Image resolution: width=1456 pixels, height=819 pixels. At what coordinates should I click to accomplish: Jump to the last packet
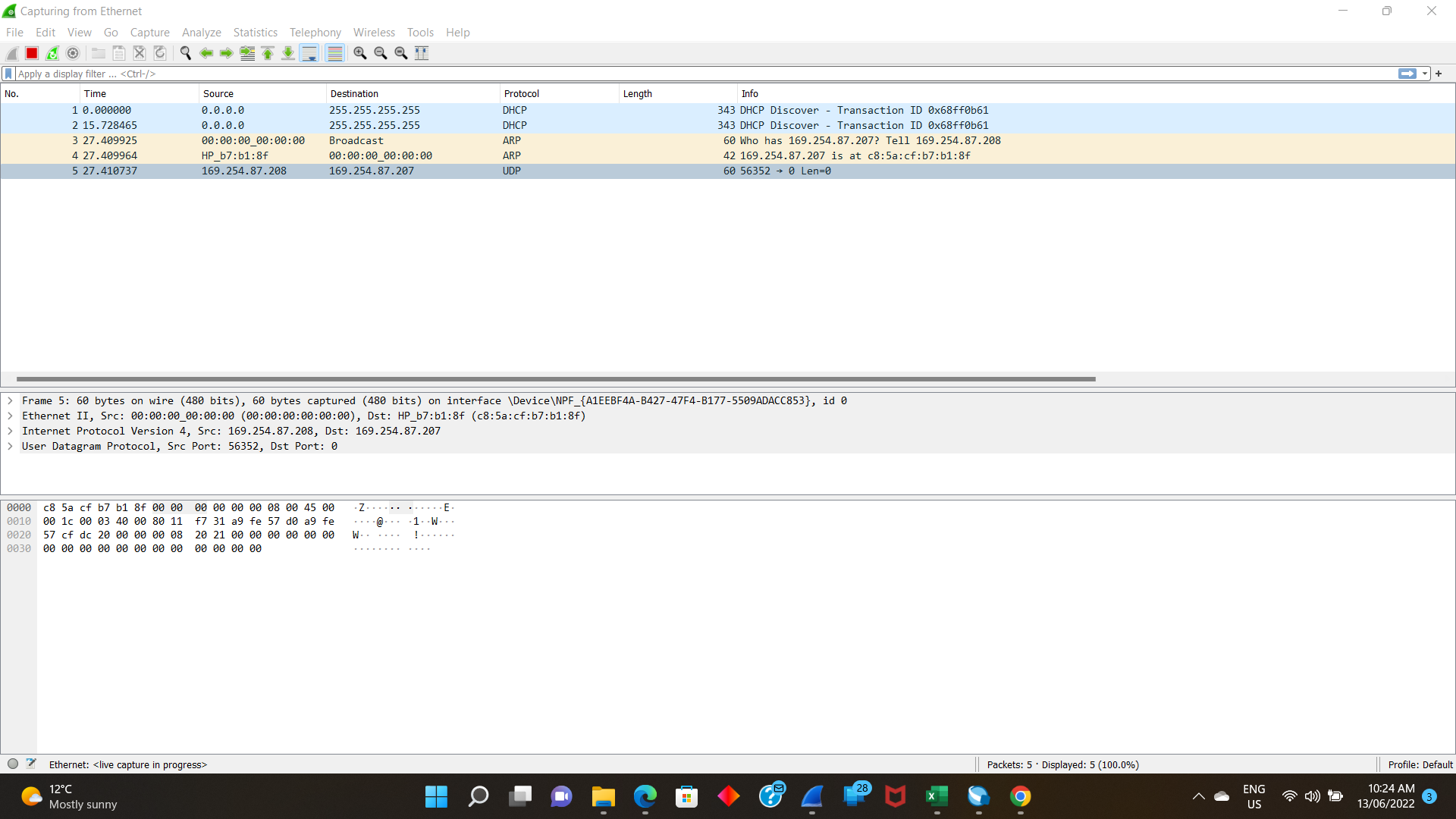tap(288, 53)
